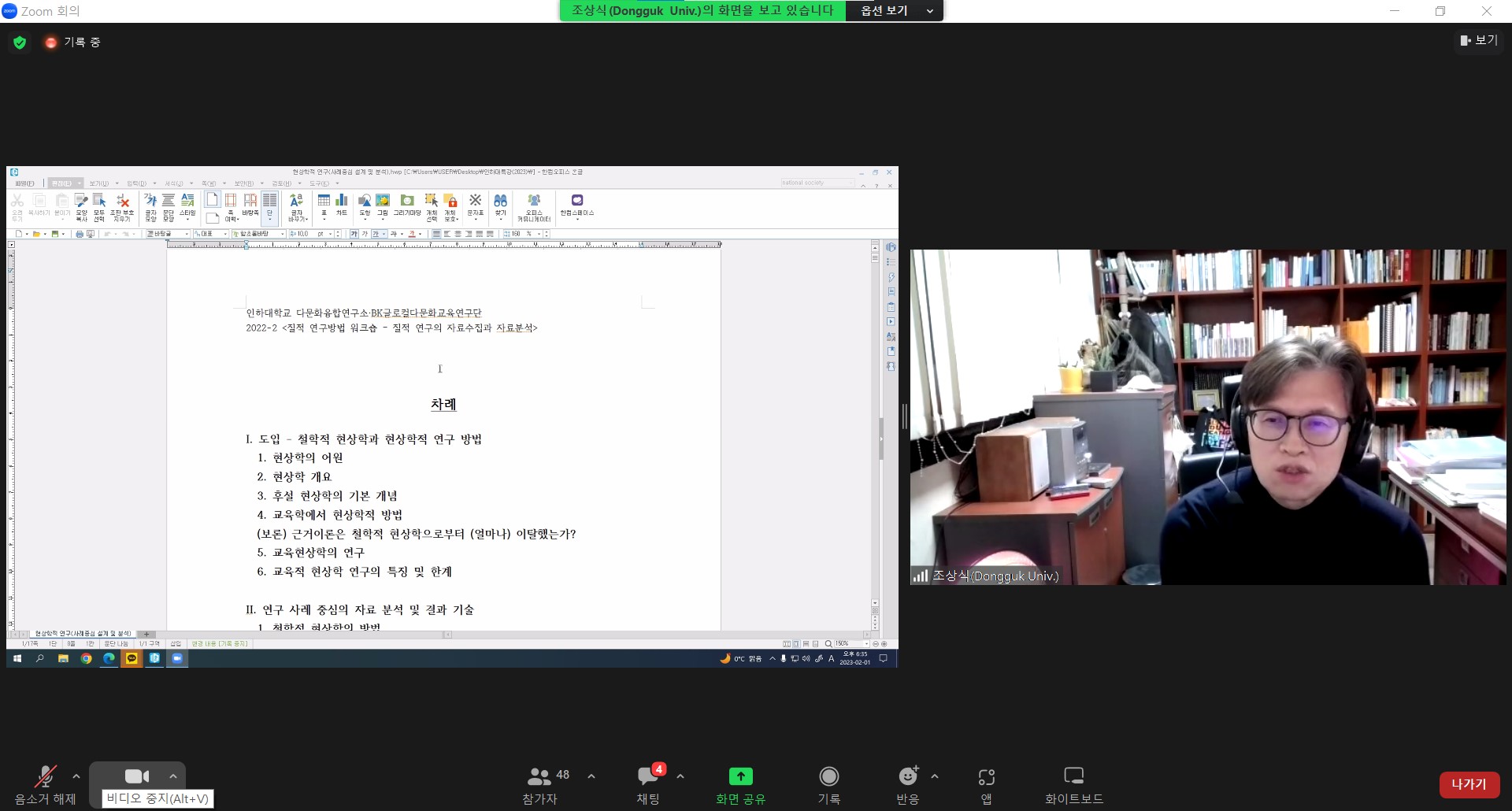Expand reactions options arrow beside 반응

935,776
